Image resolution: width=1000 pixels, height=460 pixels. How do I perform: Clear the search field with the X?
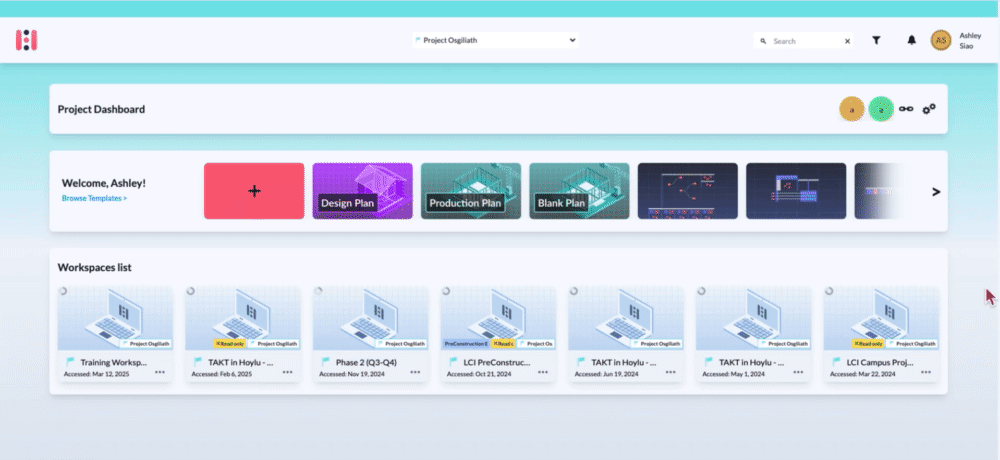[848, 41]
